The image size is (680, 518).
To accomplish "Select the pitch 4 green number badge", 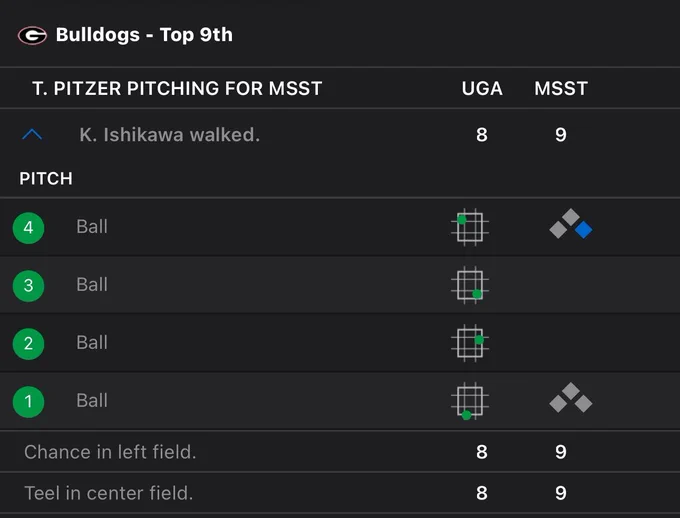I will (x=29, y=228).
